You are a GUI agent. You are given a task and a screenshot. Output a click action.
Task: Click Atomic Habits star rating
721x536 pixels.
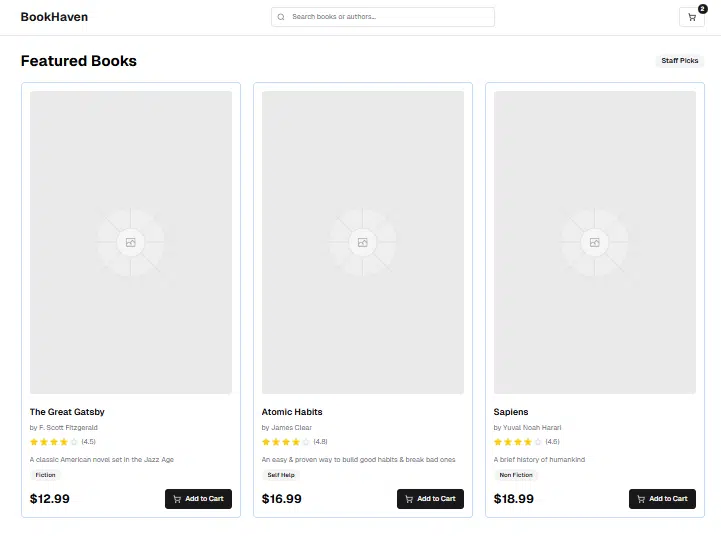point(286,442)
